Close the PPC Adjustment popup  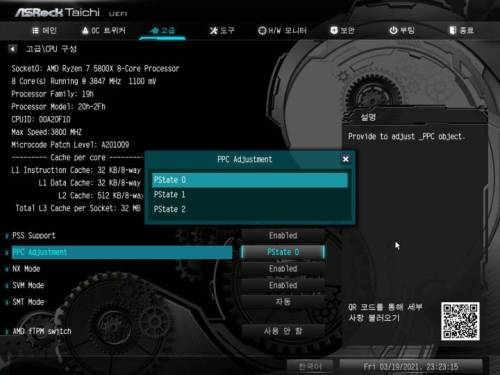pos(345,159)
